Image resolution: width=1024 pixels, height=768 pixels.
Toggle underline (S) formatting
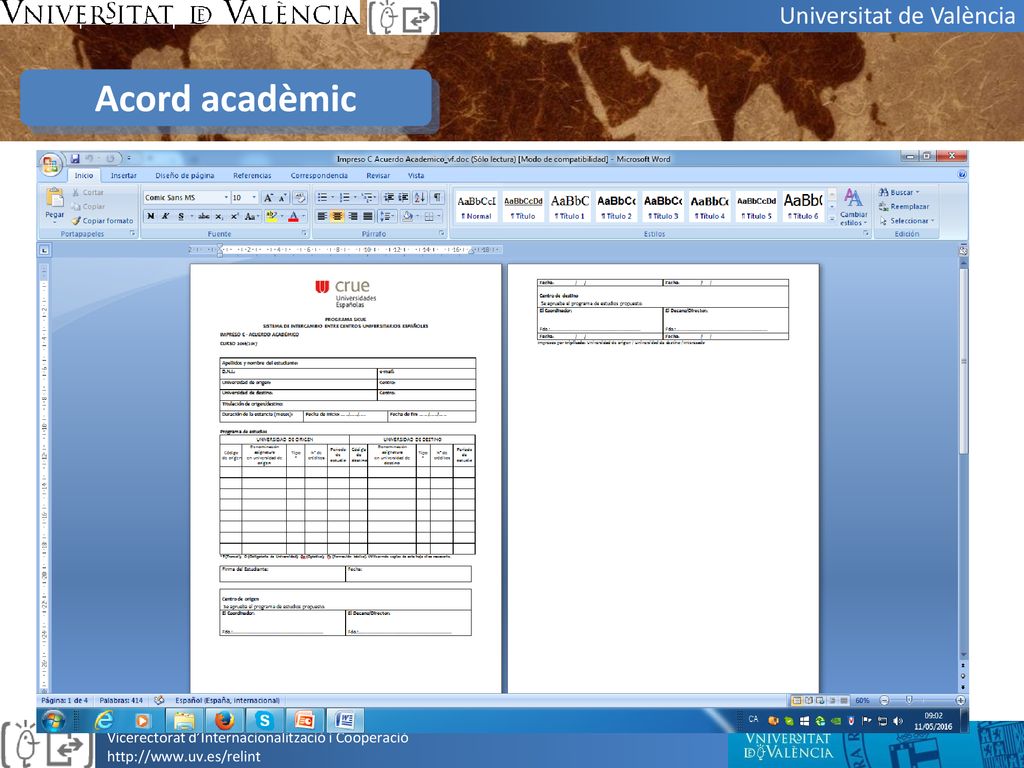(x=181, y=216)
